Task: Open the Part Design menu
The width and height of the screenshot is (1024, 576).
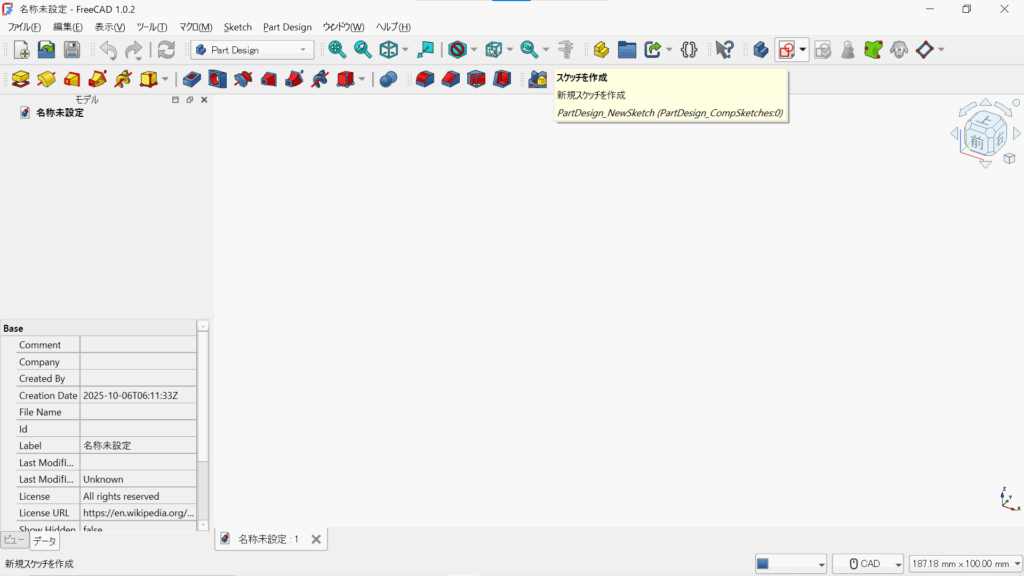Action: coord(287,27)
